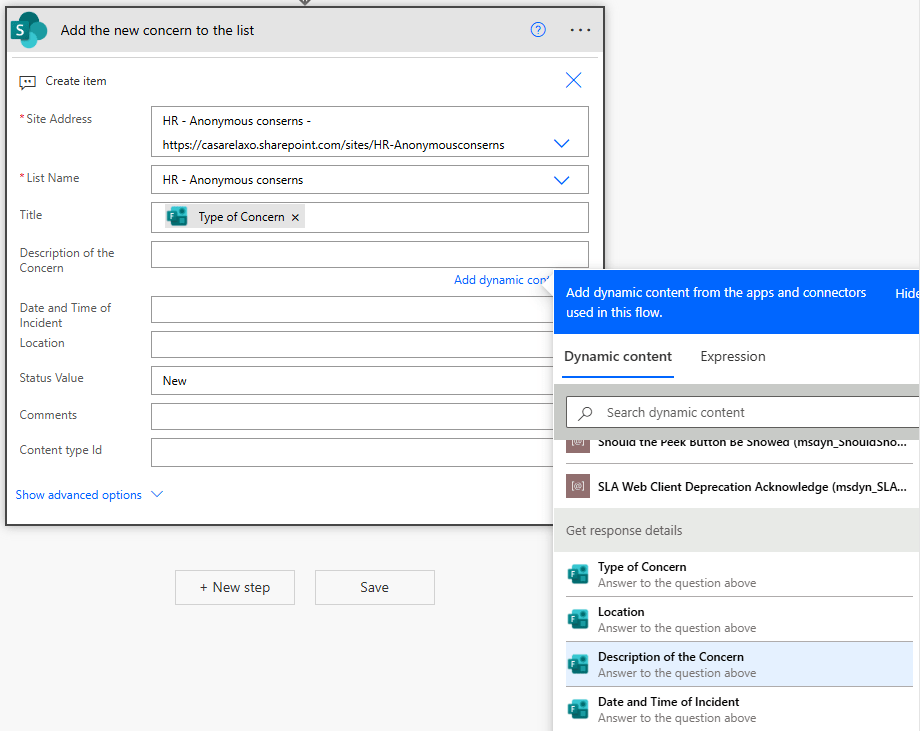
Task: Click the New step button
Action: [x=235, y=588]
